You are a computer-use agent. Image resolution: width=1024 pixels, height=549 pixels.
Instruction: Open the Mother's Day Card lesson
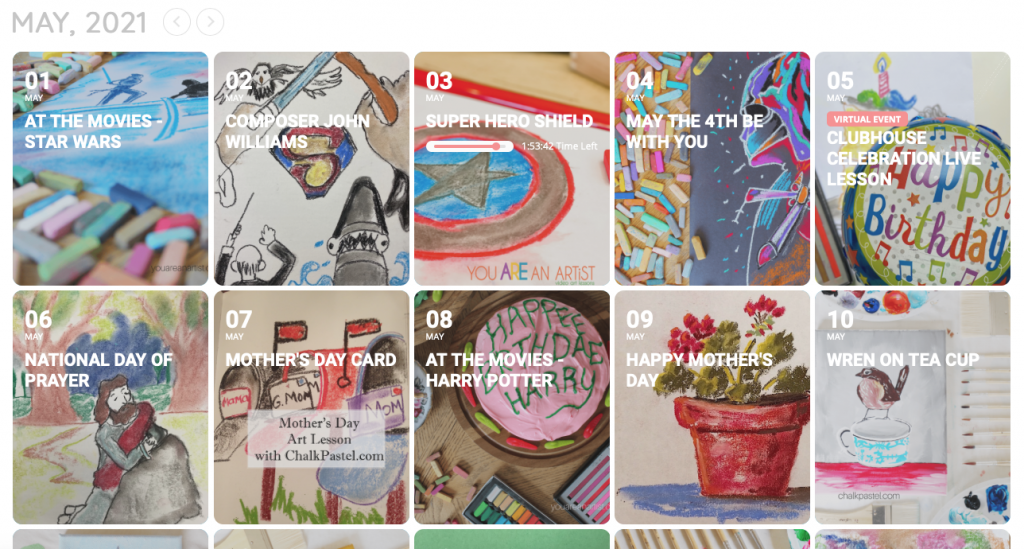pos(312,407)
